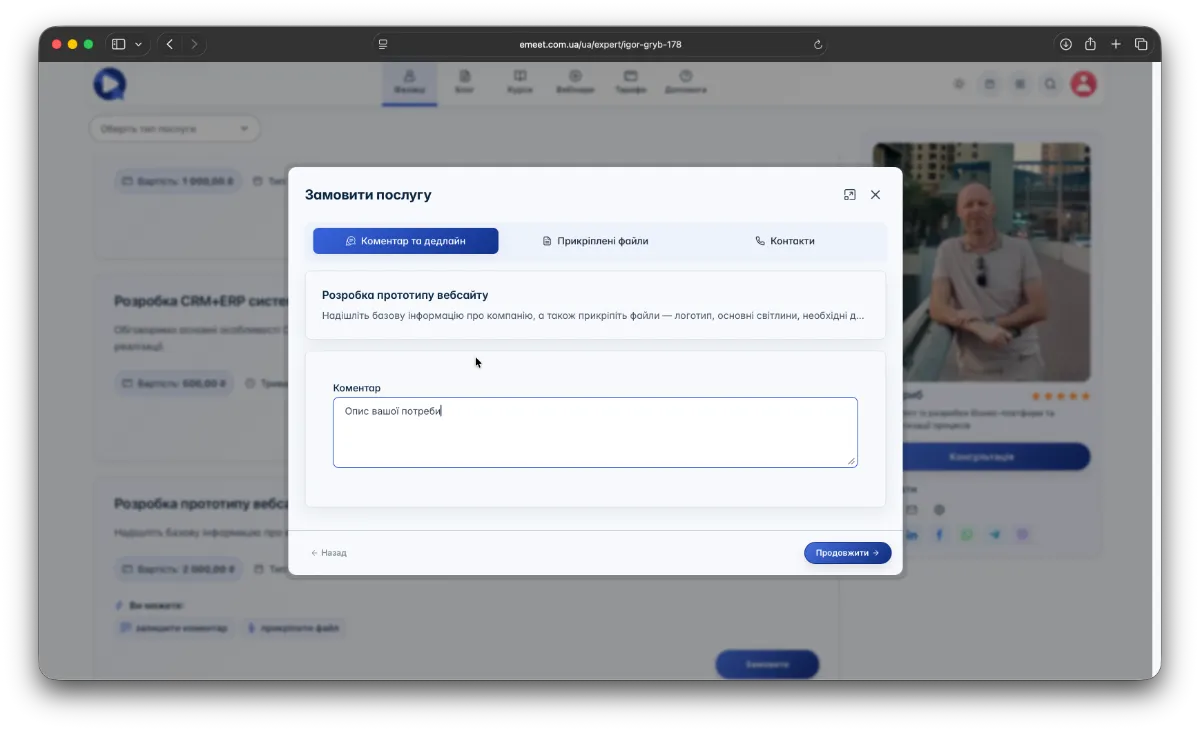Click the user profile avatar
1200x731 pixels.
(1083, 85)
